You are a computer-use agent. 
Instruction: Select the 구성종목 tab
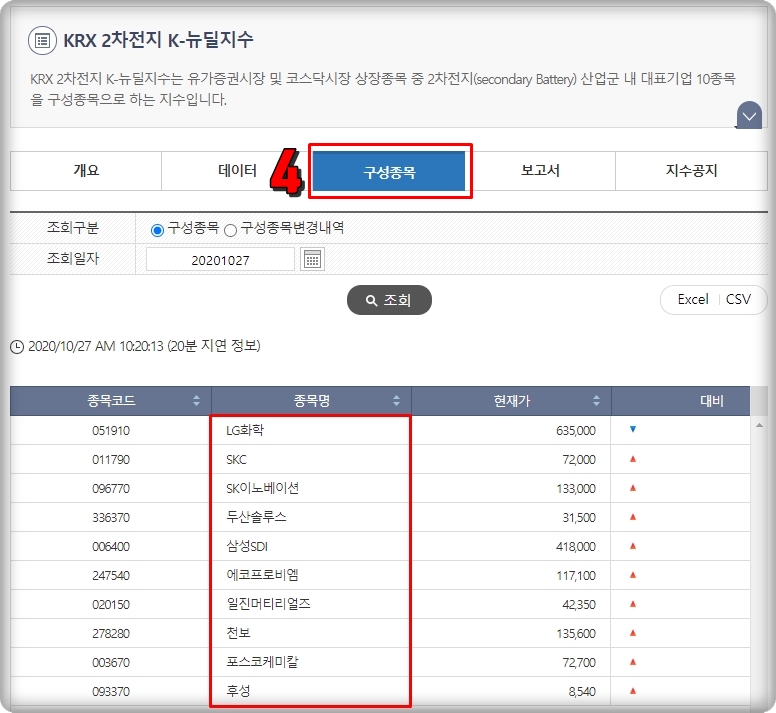pos(389,171)
